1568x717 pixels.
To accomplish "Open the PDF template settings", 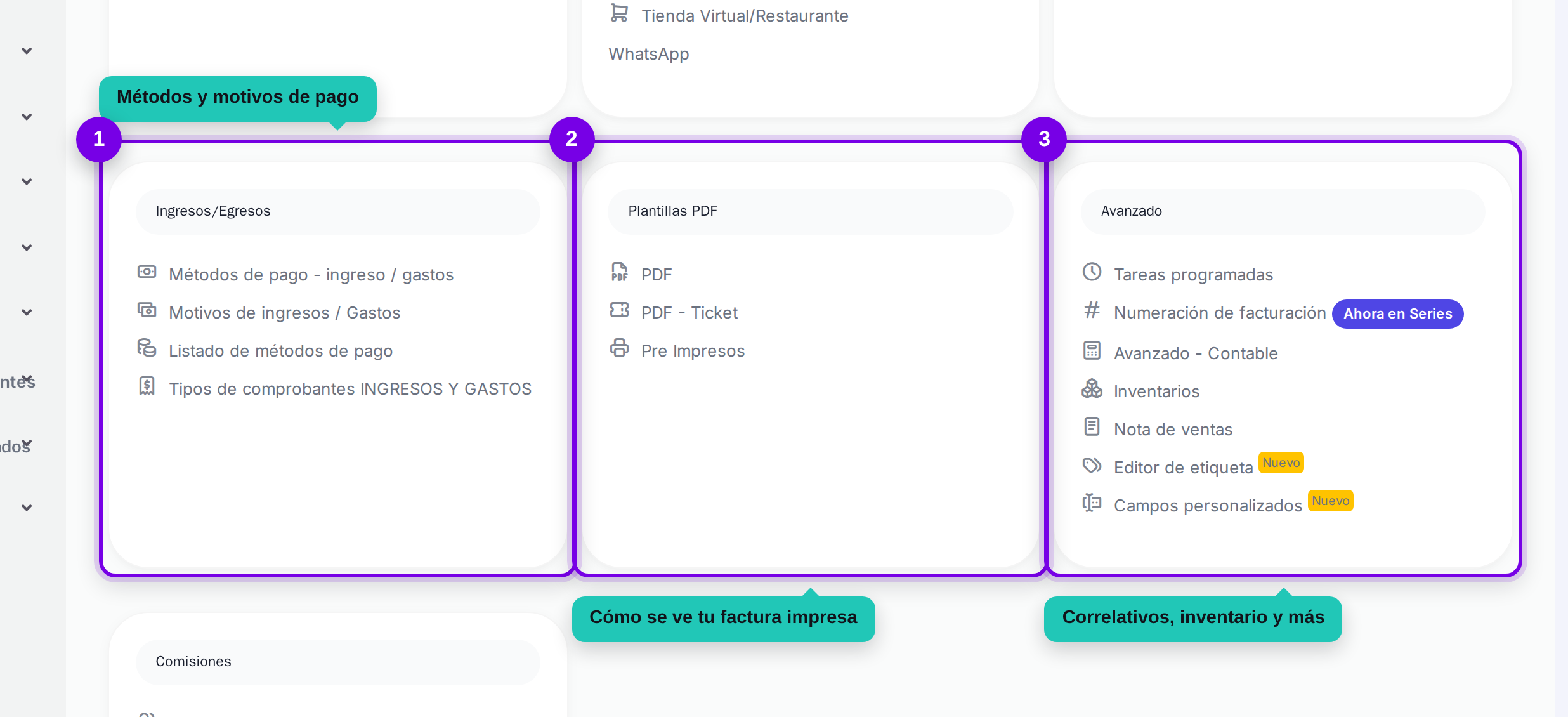I will pos(656,275).
